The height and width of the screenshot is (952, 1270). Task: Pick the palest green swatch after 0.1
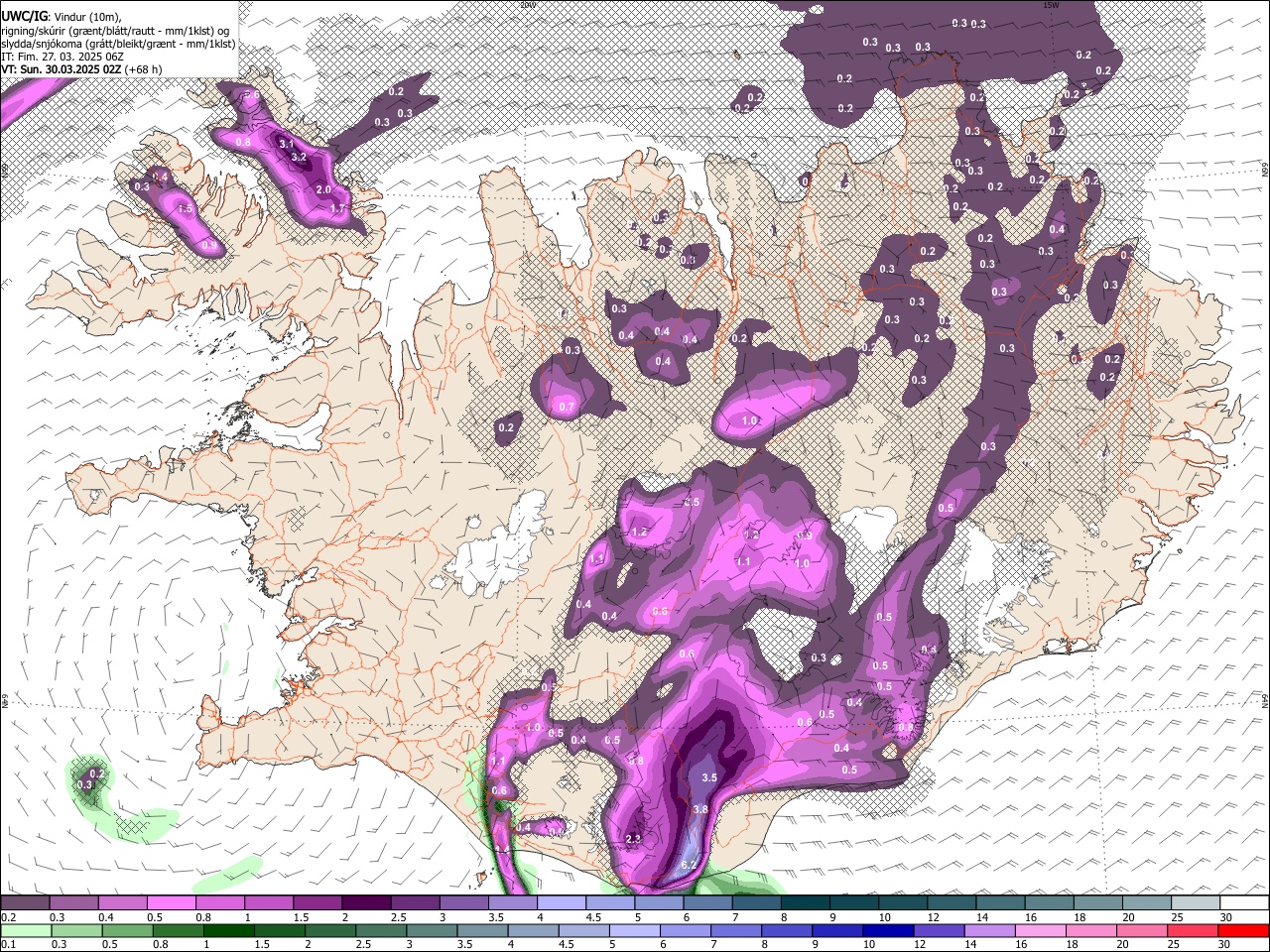26,931
